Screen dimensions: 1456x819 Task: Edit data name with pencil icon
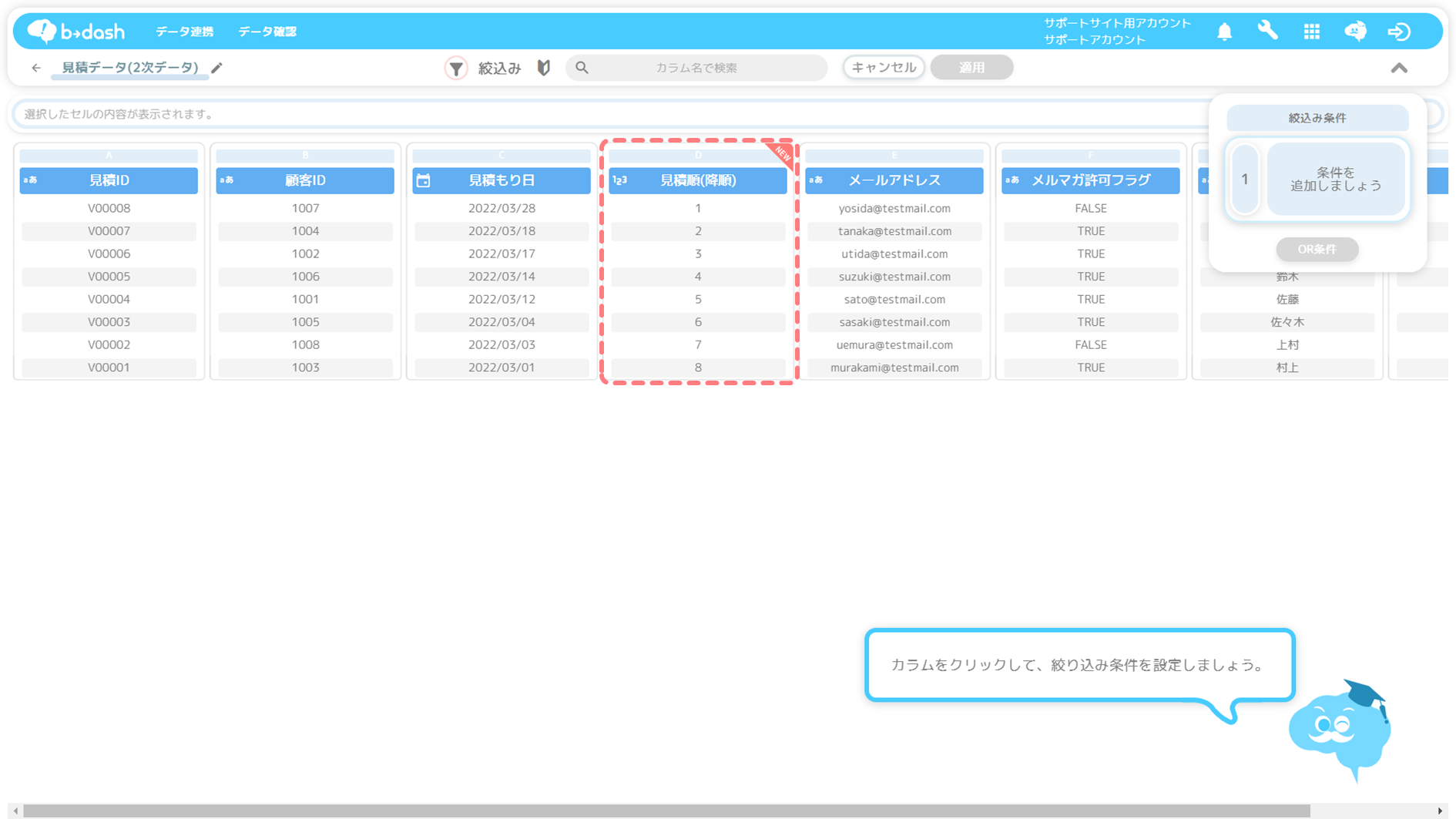click(x=217, y=68)
